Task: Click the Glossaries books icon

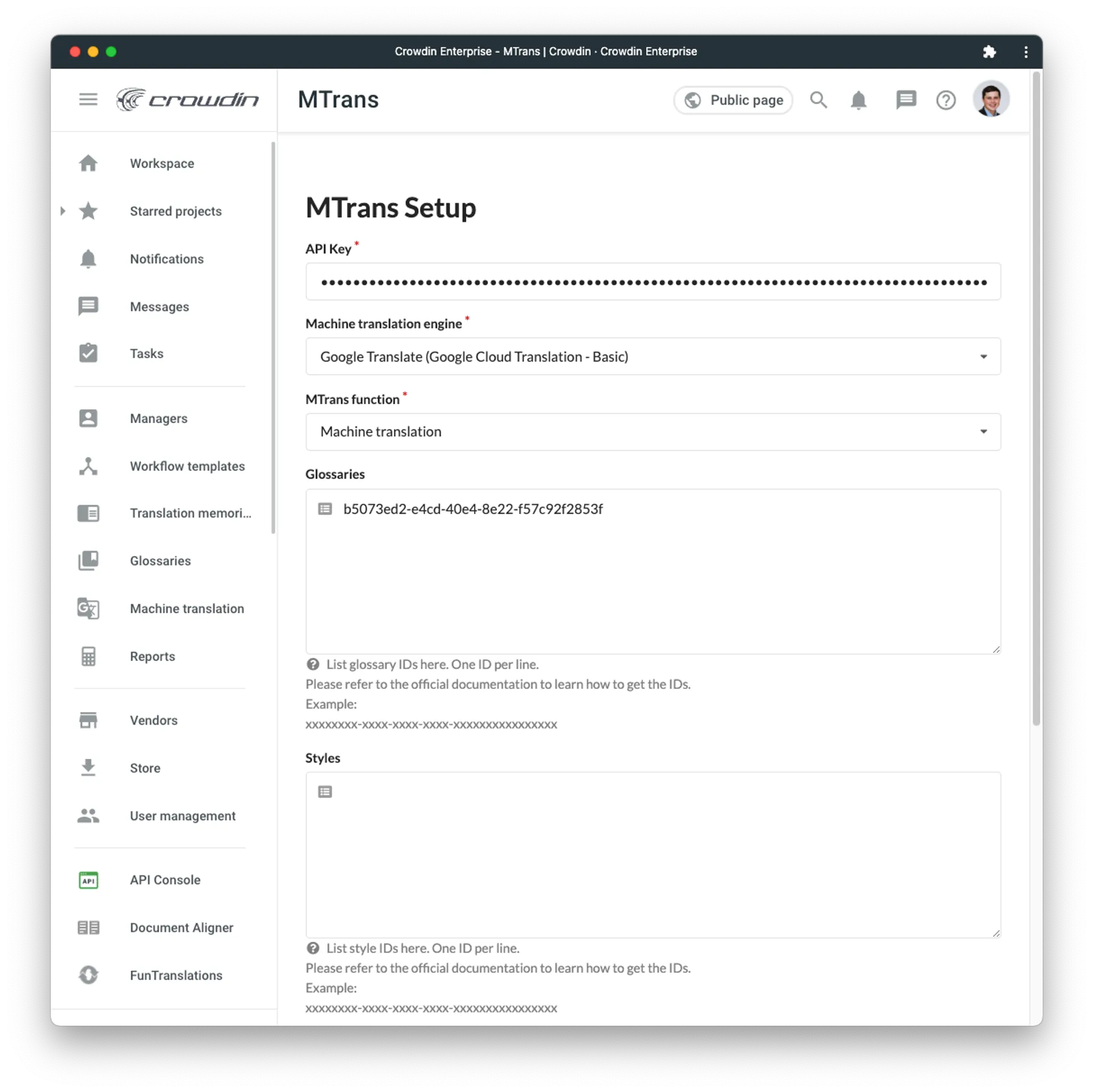Action: 88,561
